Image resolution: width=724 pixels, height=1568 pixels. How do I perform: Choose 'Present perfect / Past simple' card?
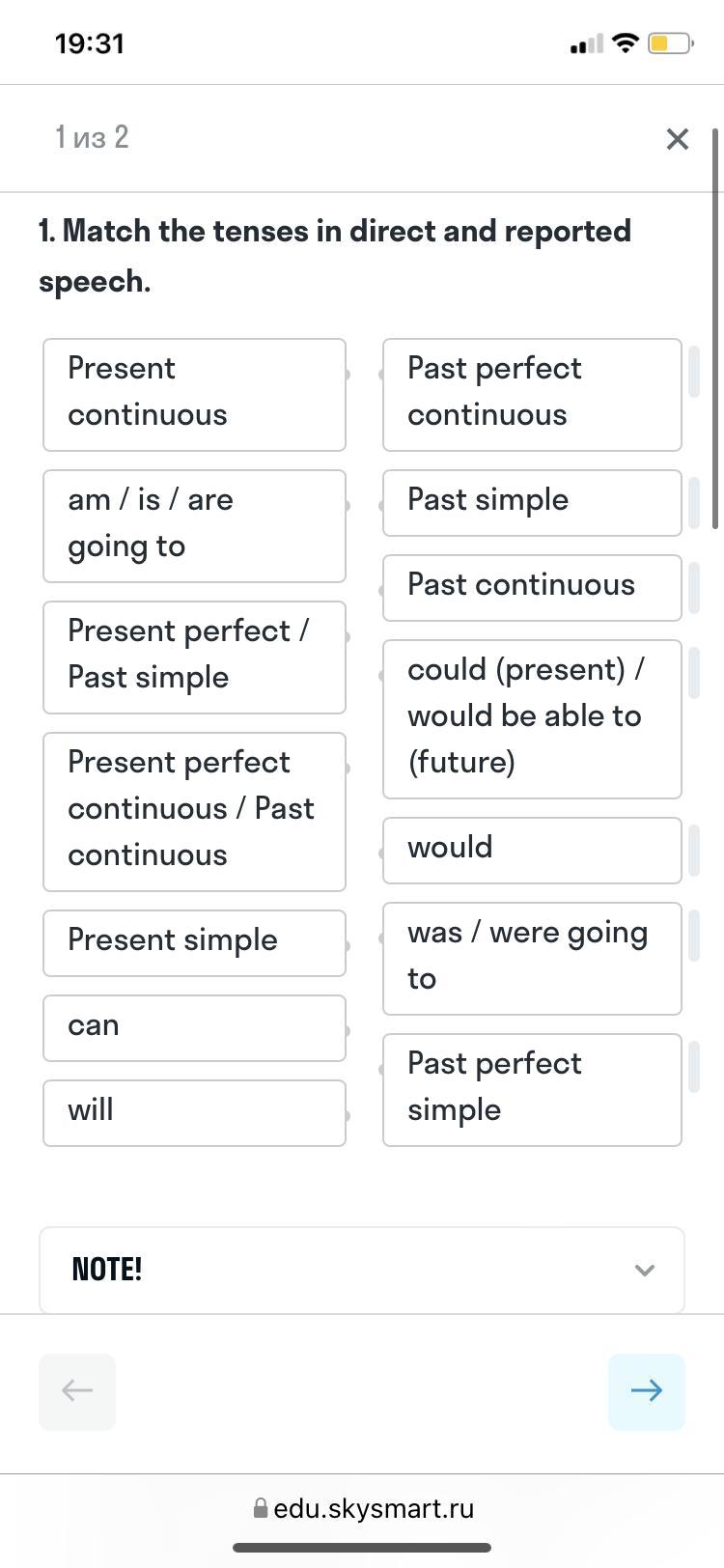click(194, 657)
